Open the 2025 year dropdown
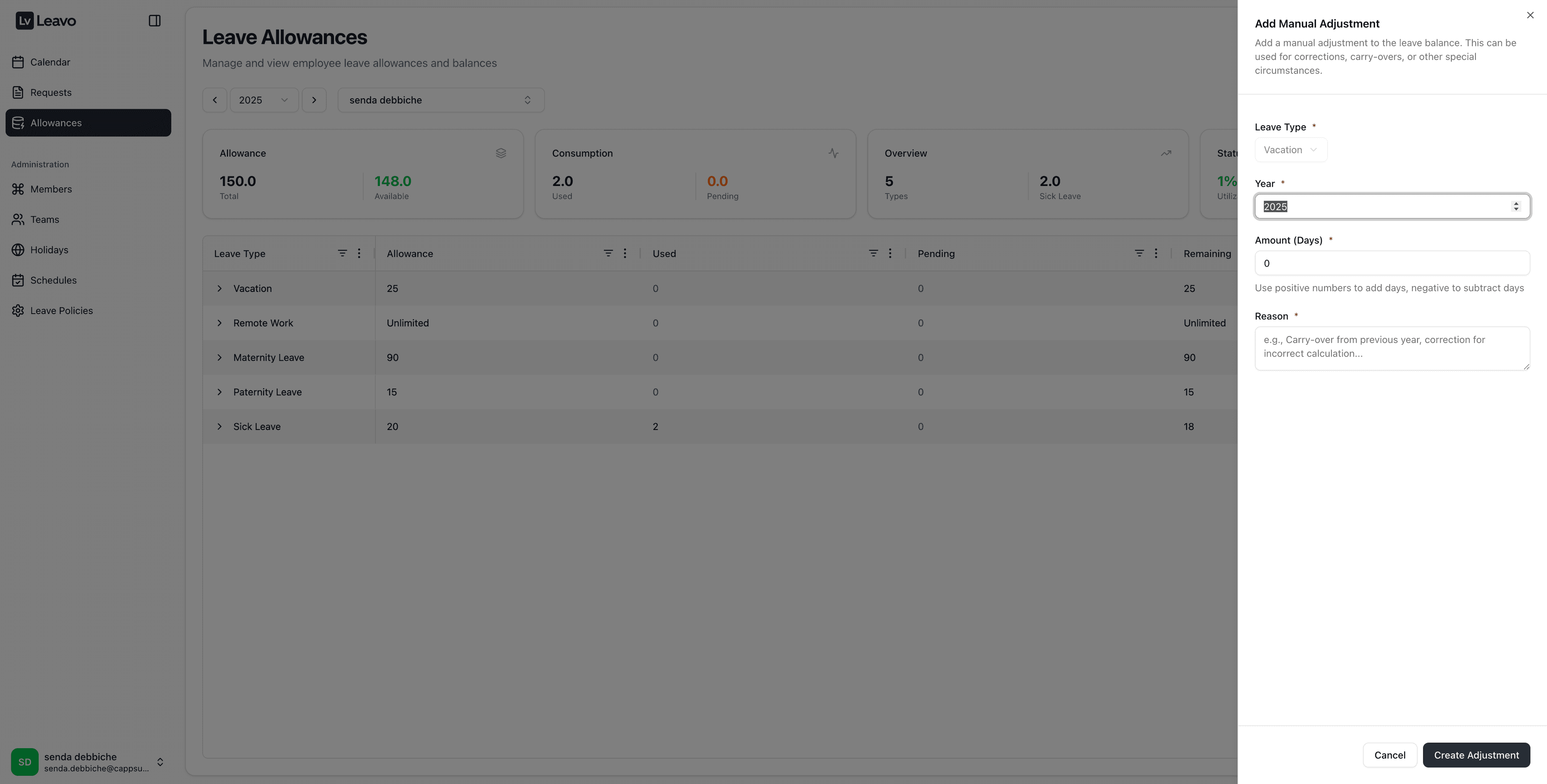1547x784 pixels. coord(263,100)
